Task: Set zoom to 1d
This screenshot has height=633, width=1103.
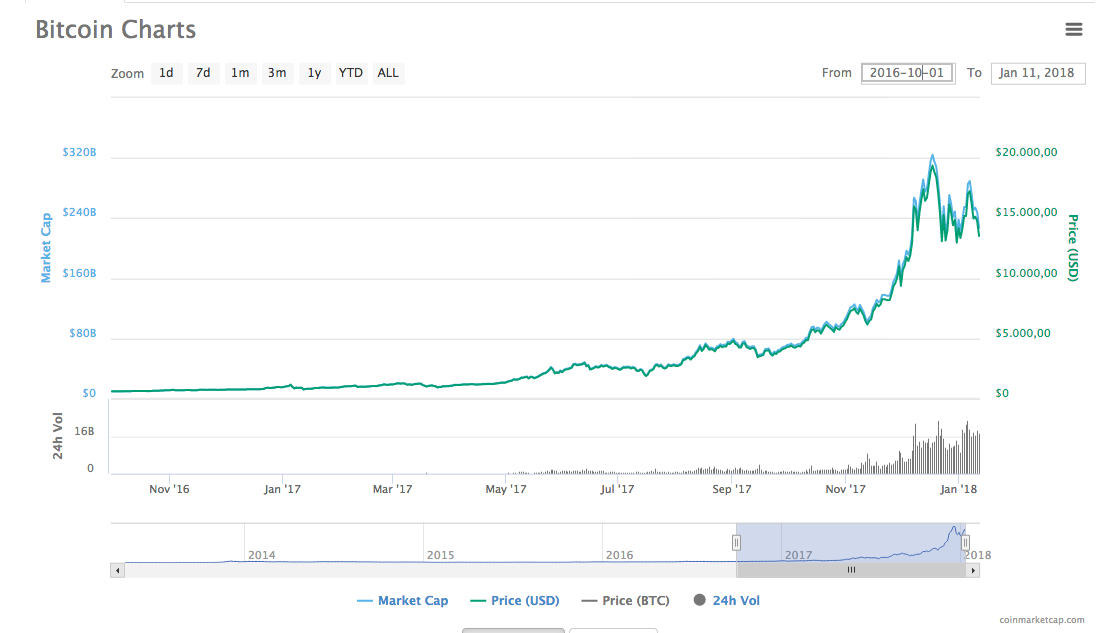Action: 166,73
